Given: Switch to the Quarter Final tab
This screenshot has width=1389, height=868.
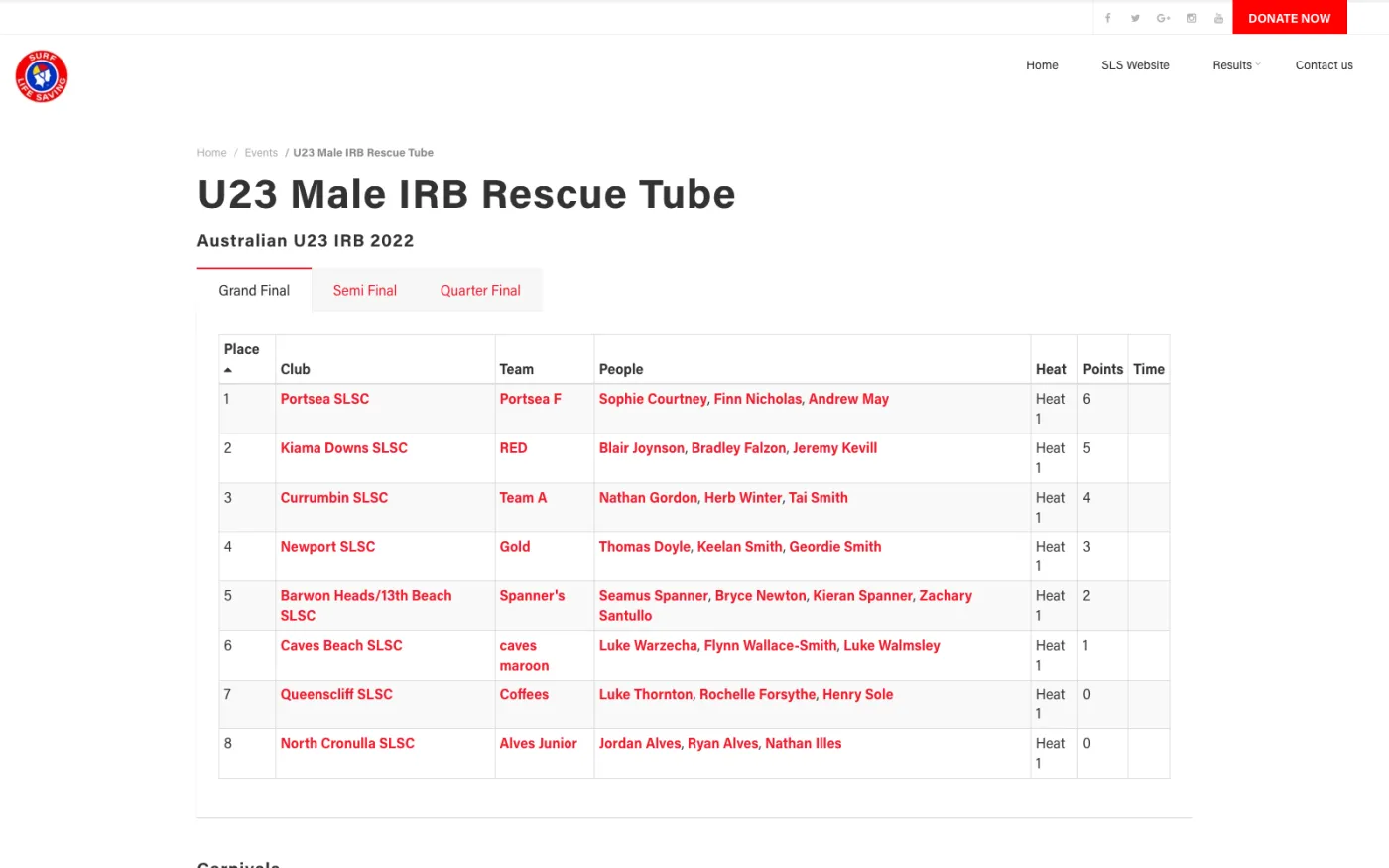Looking at the screenshot, I should 480,291.
